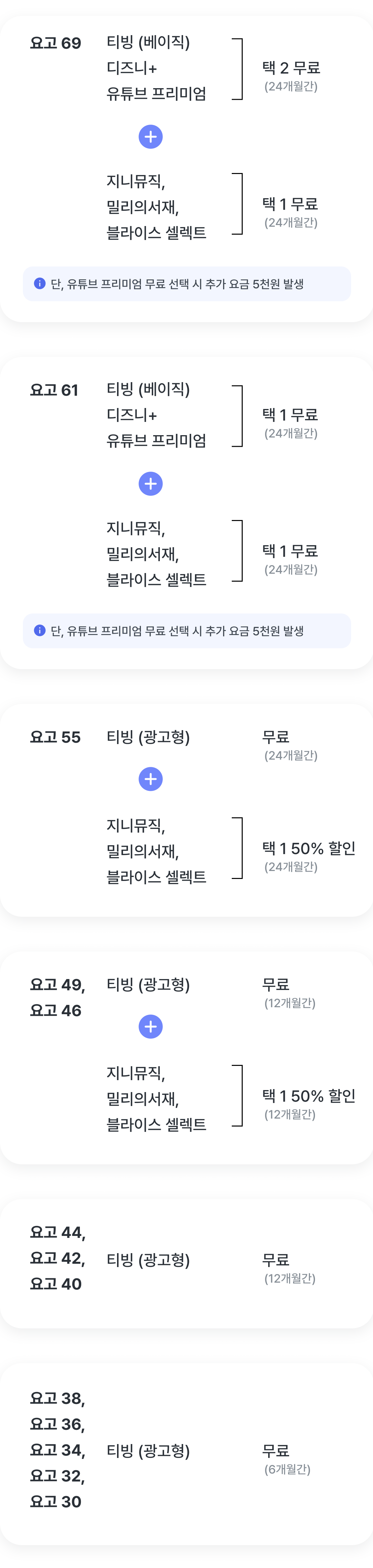Tap the plus icon in the 요고 55 card

tap(150, 779)
